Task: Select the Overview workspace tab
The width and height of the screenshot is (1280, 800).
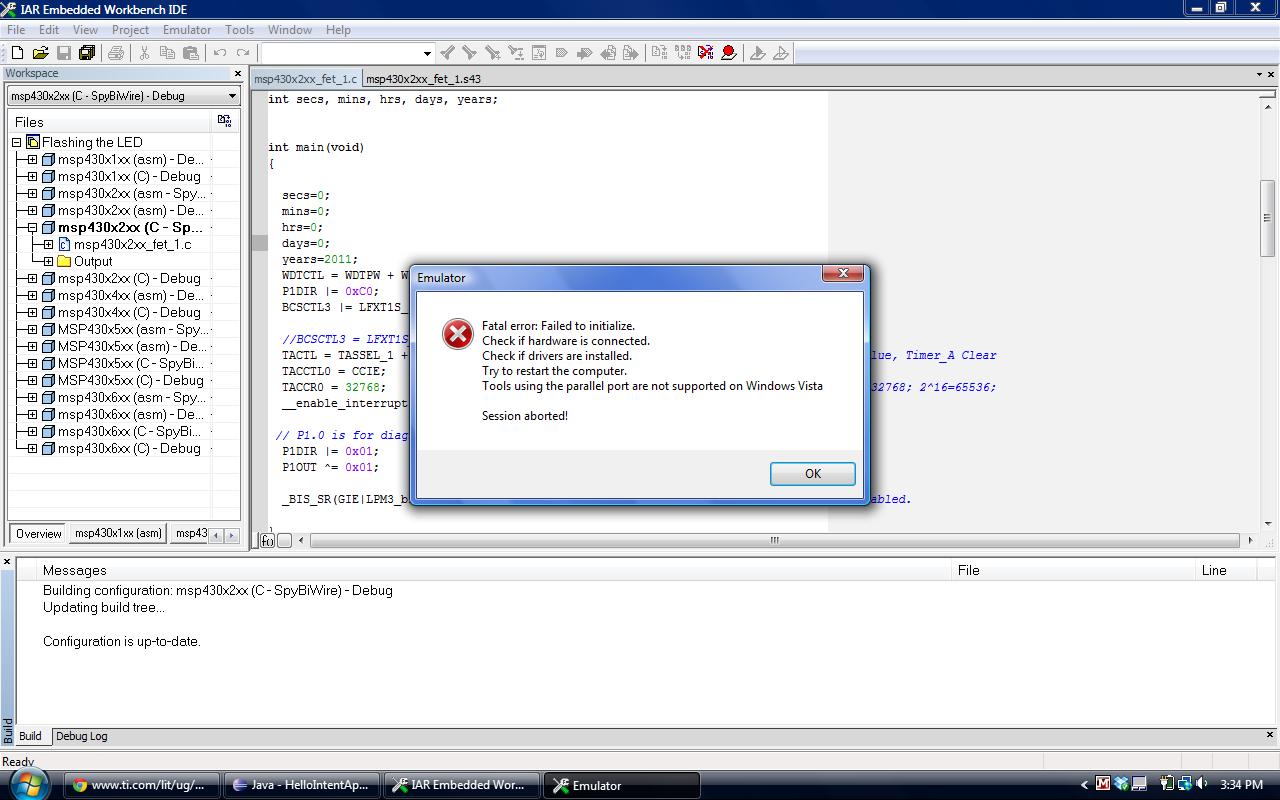Action: pyautogui.click(x=38, y=533)
